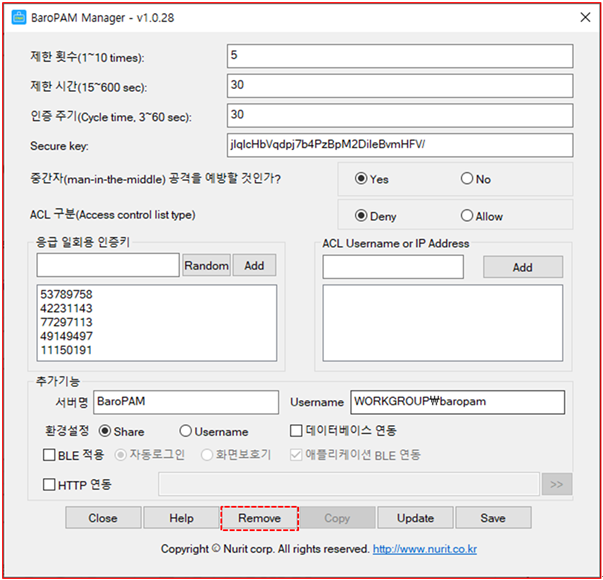This screenshot has width=603, height=580.
Task: Click the Secure key input field
Action: pos(400,145)
